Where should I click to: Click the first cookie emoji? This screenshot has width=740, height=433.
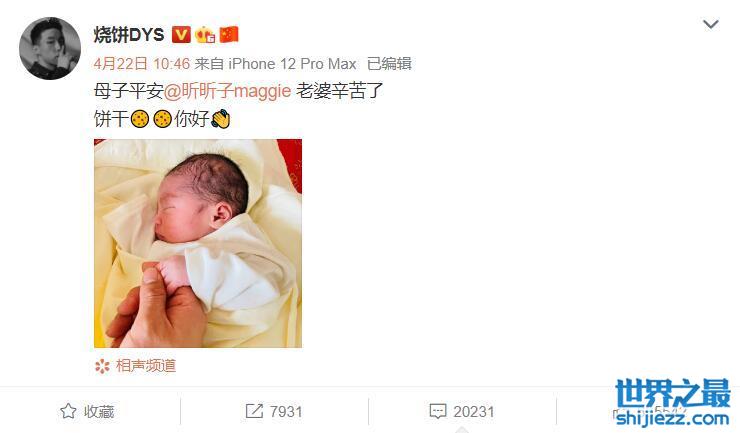click(140, 119)
